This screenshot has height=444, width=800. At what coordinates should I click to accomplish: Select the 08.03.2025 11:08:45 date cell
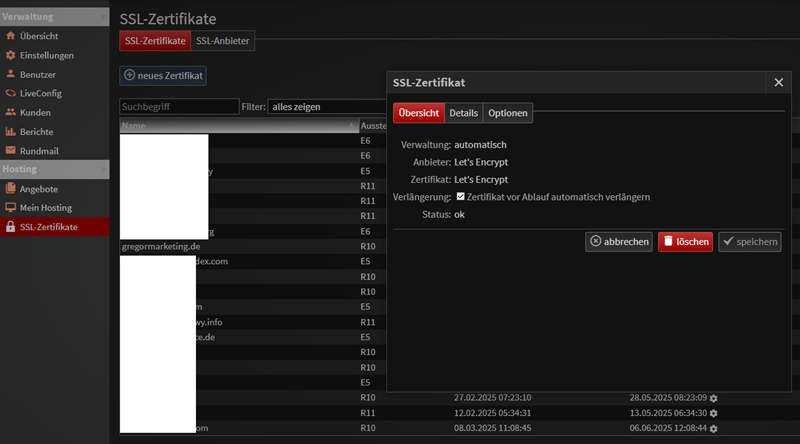click(492, 428)
